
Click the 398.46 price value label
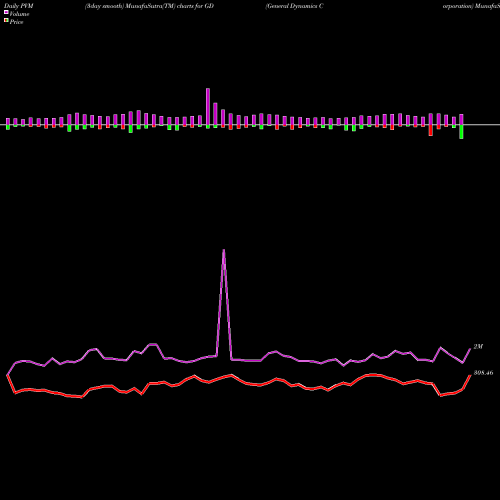point(483,373)
